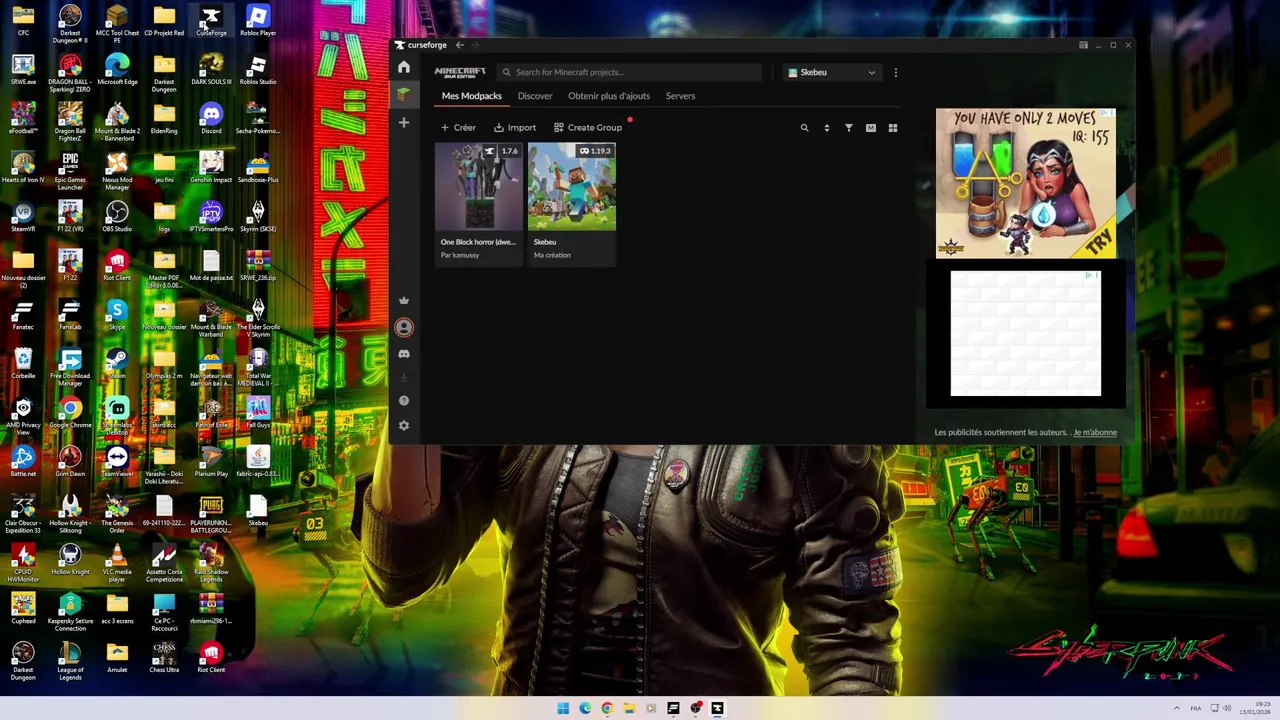Select the Mes Modpacks tab
This screenshot has height=720, width=1280.
[472, 96]
